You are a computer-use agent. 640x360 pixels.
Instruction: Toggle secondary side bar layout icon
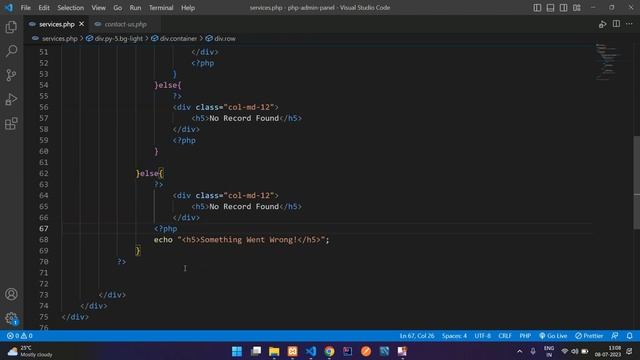tap(563, 7)
